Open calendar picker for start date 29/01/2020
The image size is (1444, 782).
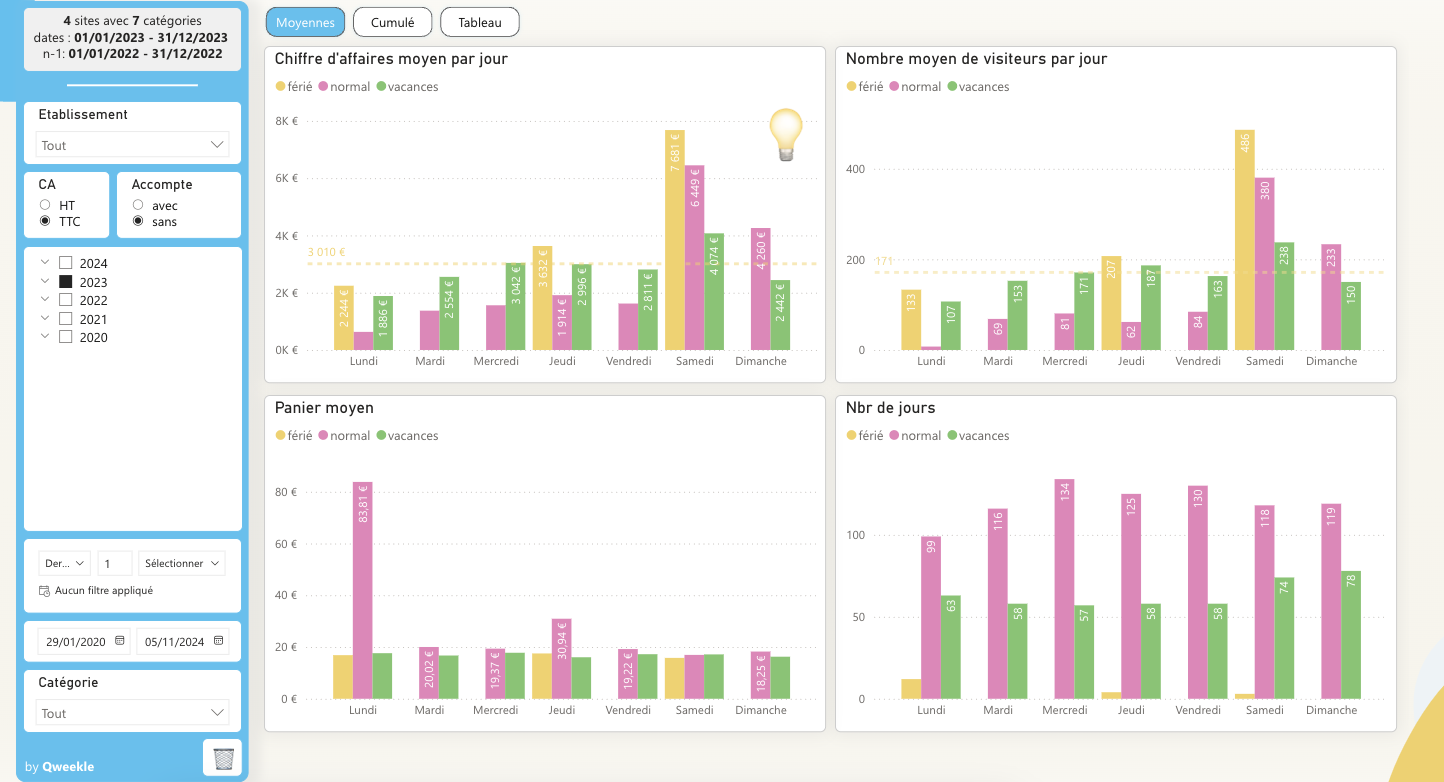120,641
